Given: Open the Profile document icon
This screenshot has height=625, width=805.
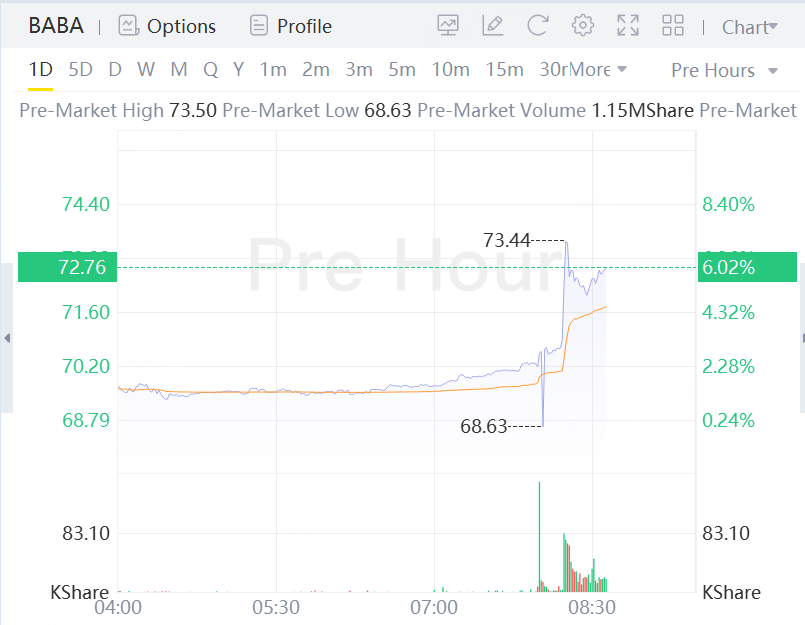Looking at the screenshot, I should [259, 26].
